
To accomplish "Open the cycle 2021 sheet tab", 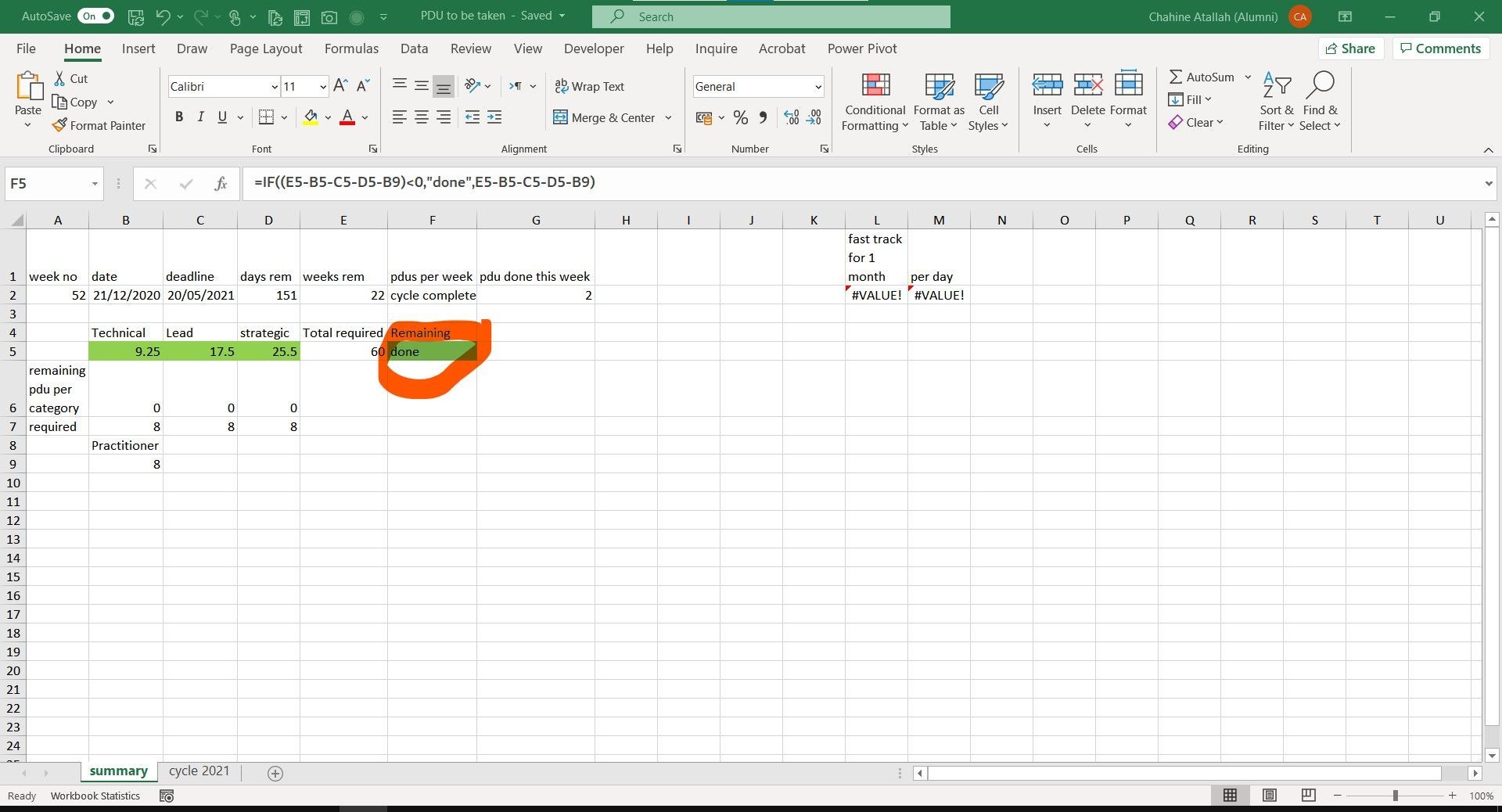I will click(199, 771).
